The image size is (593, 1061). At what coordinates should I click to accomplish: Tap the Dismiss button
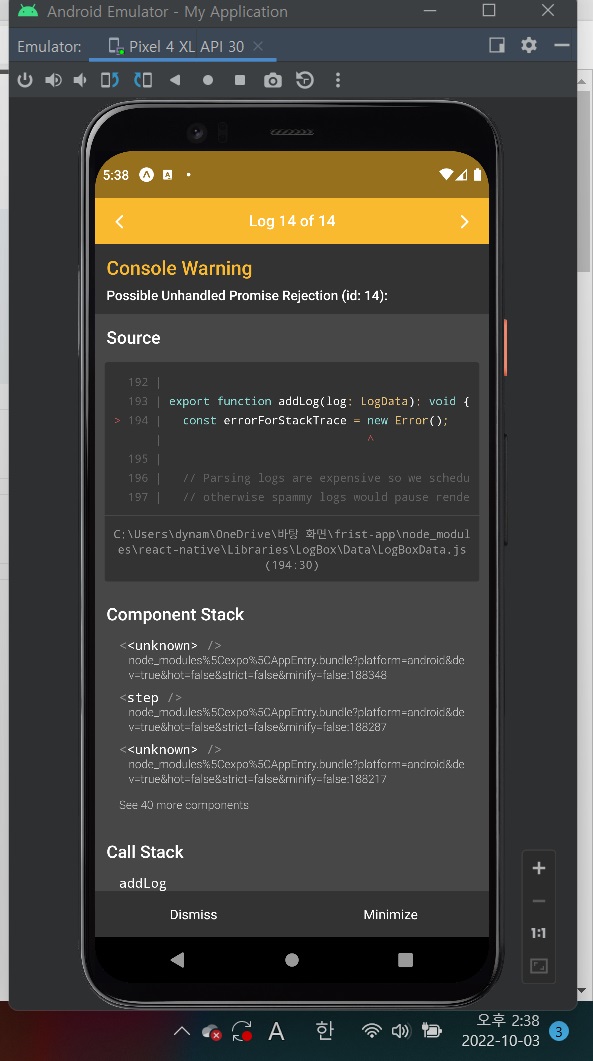[x=194, y=914]
